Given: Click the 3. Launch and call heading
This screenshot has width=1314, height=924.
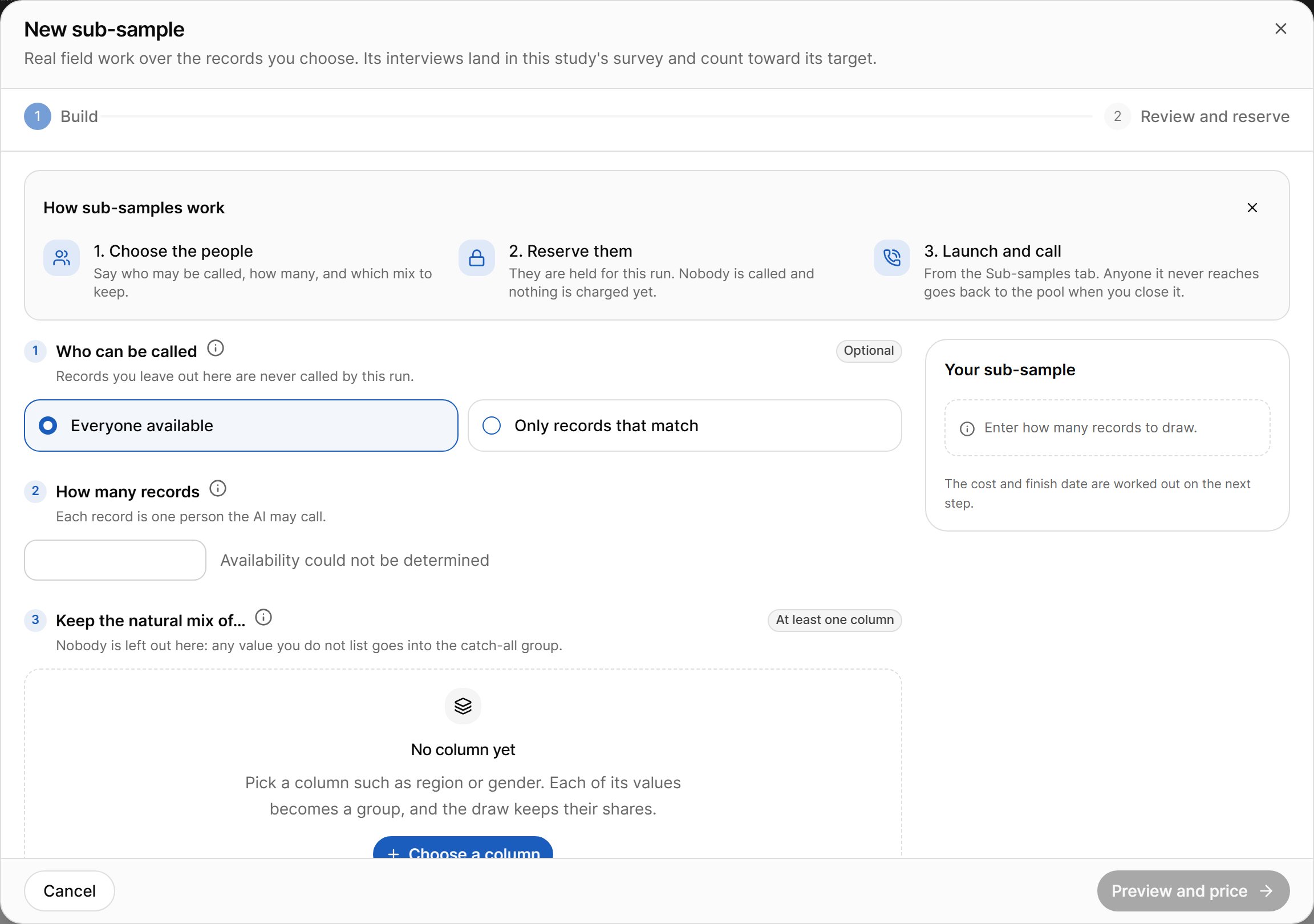Looking at the screenshot, I should click(x=992, y=251).
